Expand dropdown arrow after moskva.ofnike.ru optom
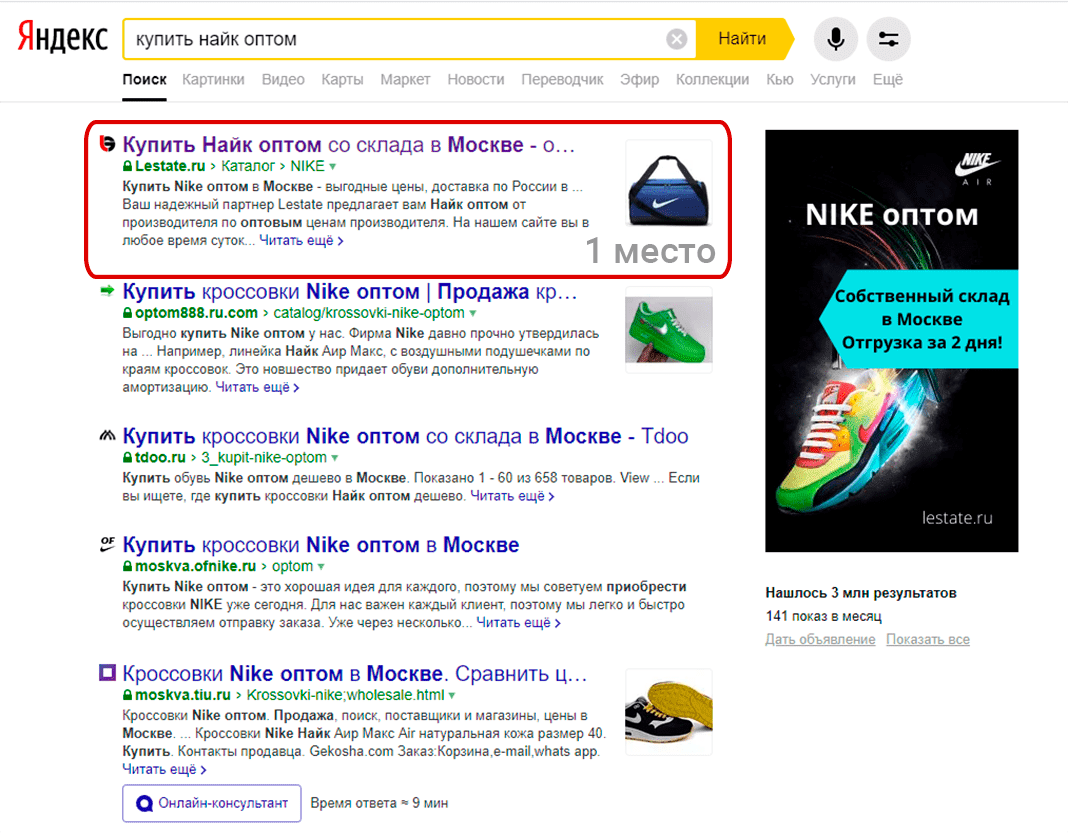This screenshot has width=1068, height=833. [x=321, y=567]
